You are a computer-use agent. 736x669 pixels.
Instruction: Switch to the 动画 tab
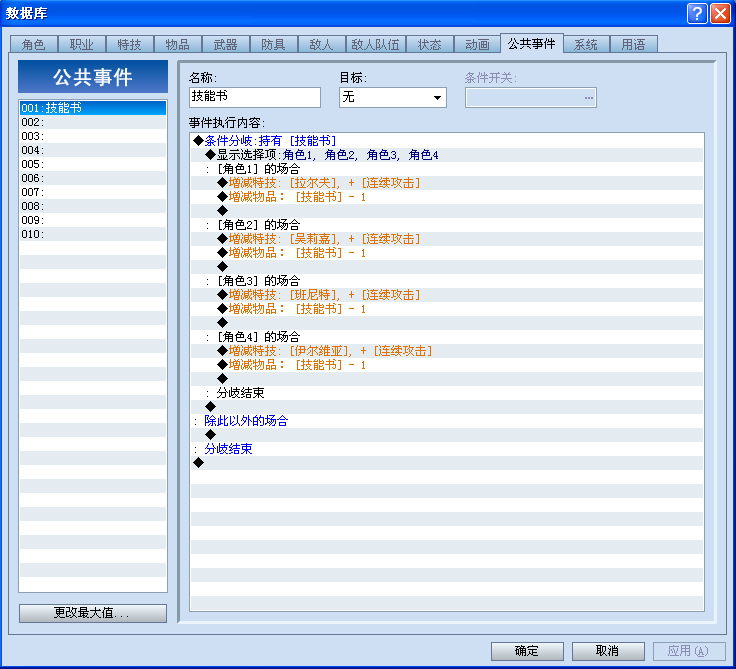point(477,45)
